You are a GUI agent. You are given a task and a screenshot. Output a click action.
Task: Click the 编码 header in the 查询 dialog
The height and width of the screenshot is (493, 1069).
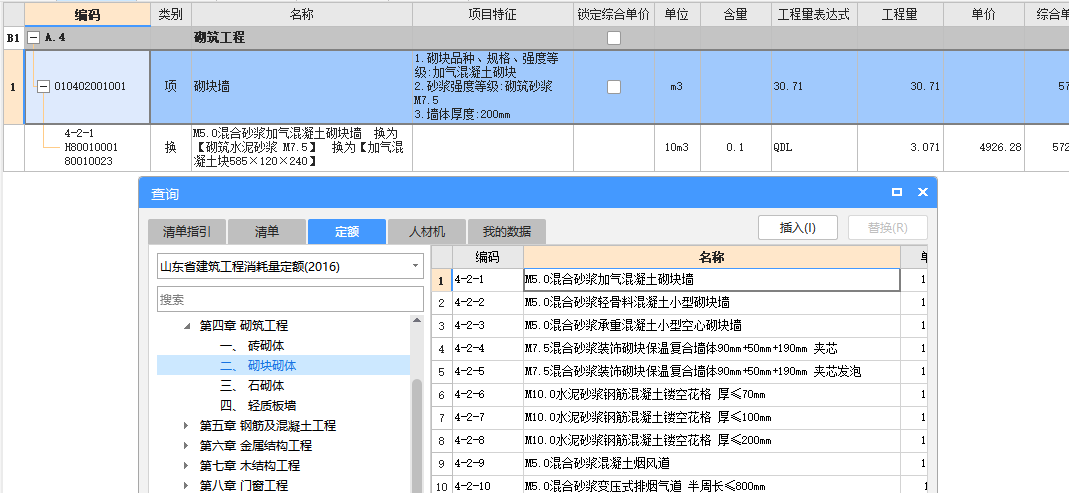487,257
